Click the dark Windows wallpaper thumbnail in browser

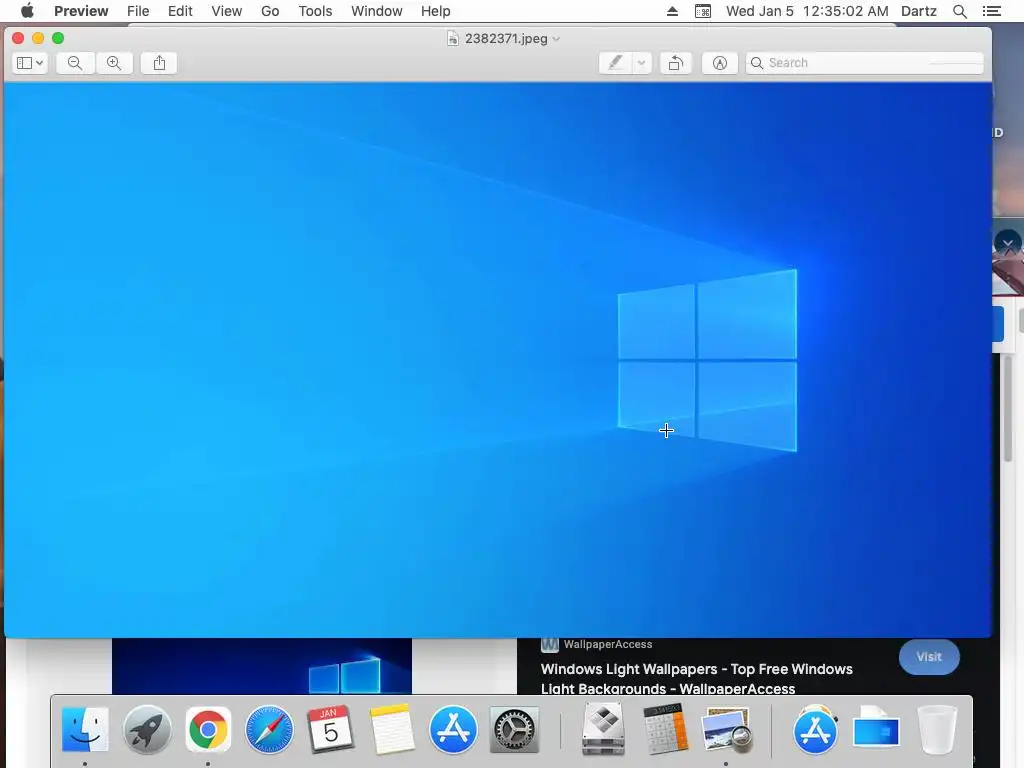262,666
